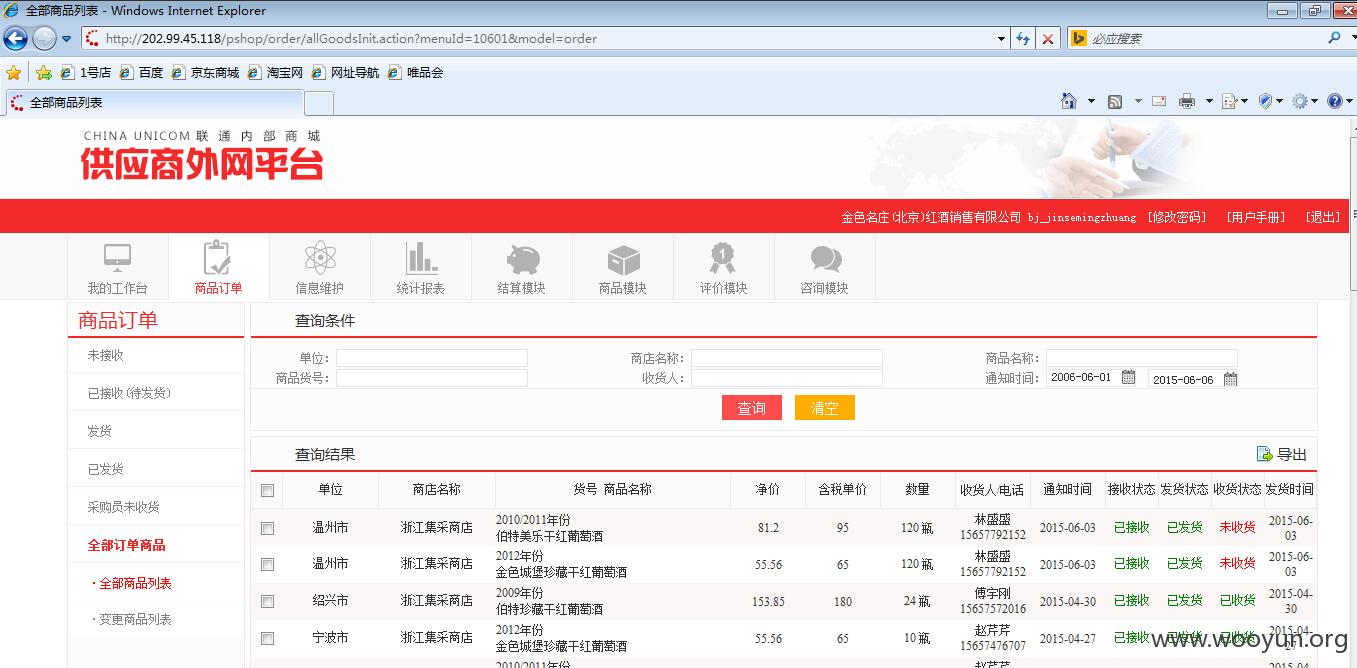Open the 唯品会 favorites link
The width and height of the screenshot is (1357, 668).
pyautogui.click(x=415, y=73)
